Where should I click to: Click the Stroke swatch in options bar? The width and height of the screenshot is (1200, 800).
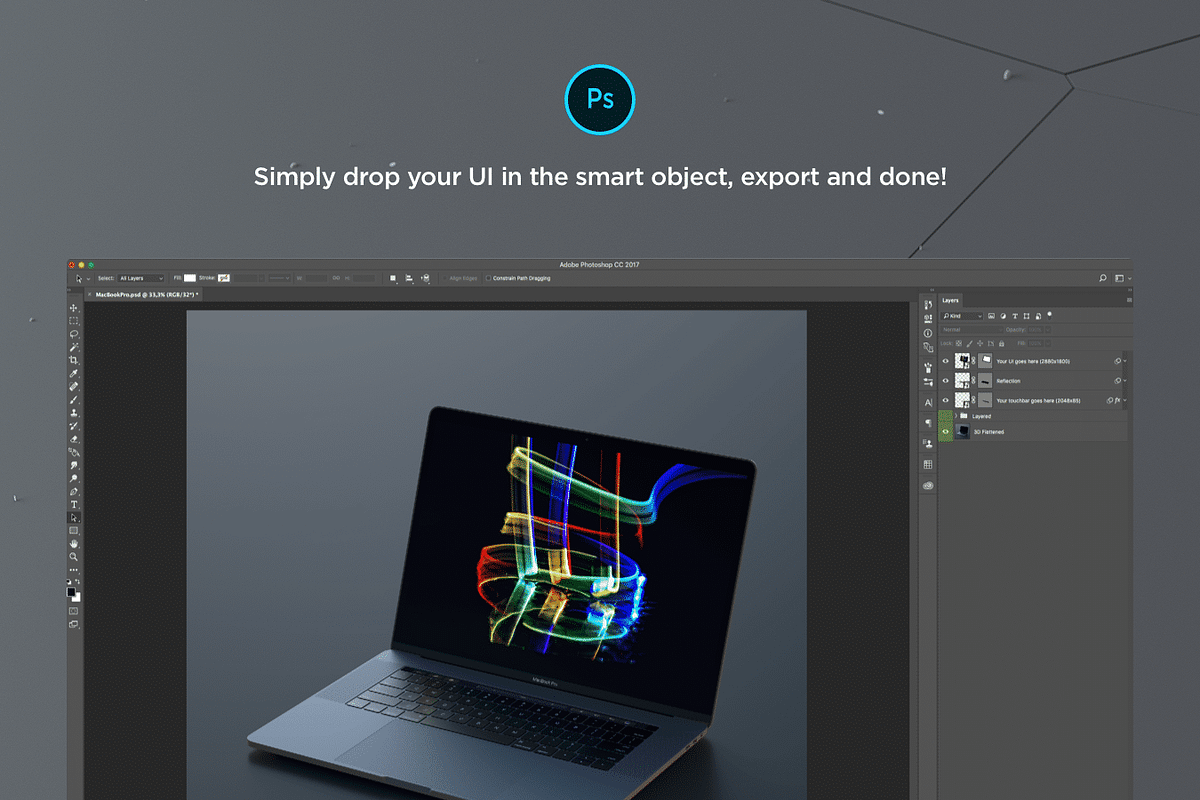pos(224,278)
